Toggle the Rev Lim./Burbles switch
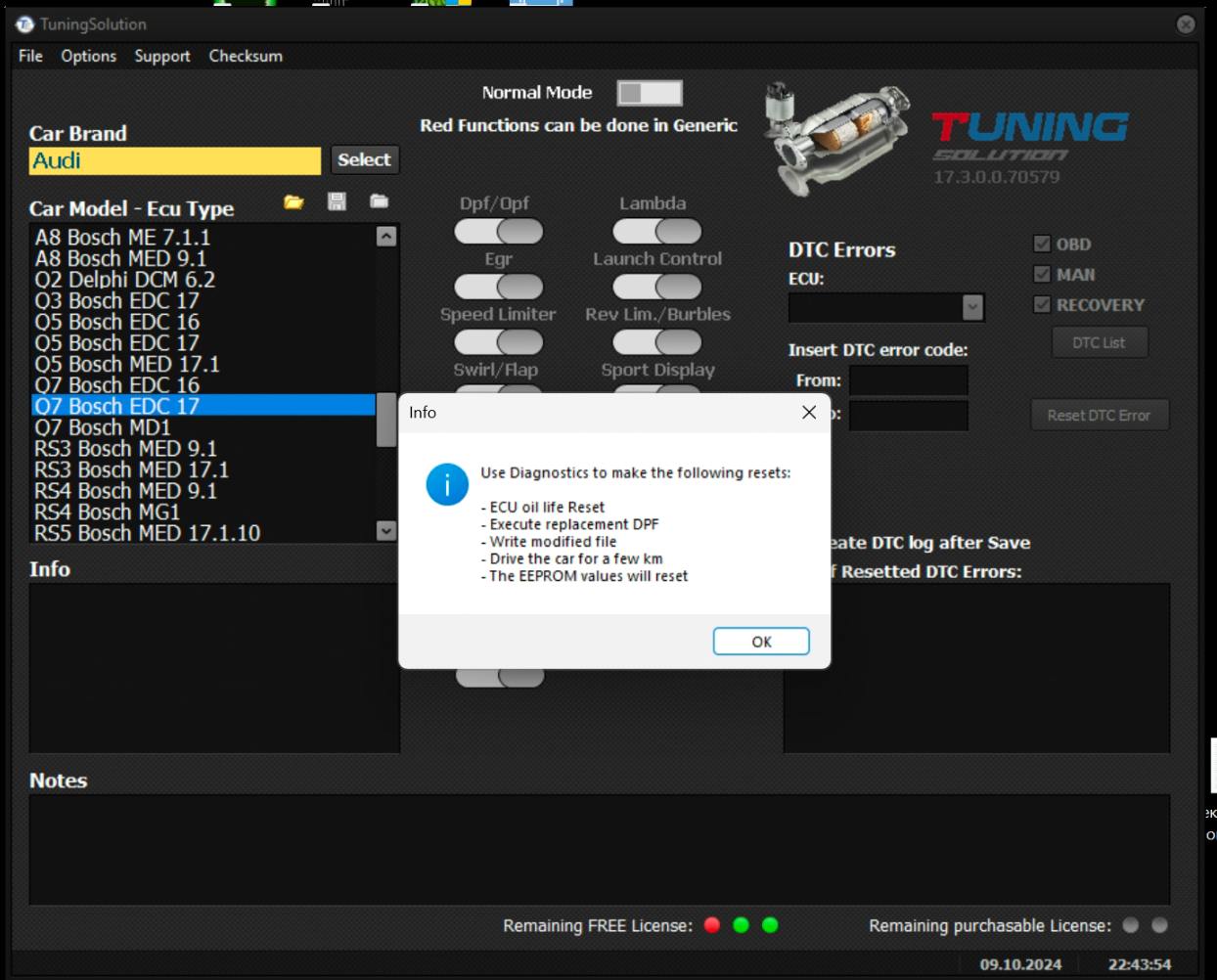This screenshot has height=980, width=1217. (x=657, y=342)
